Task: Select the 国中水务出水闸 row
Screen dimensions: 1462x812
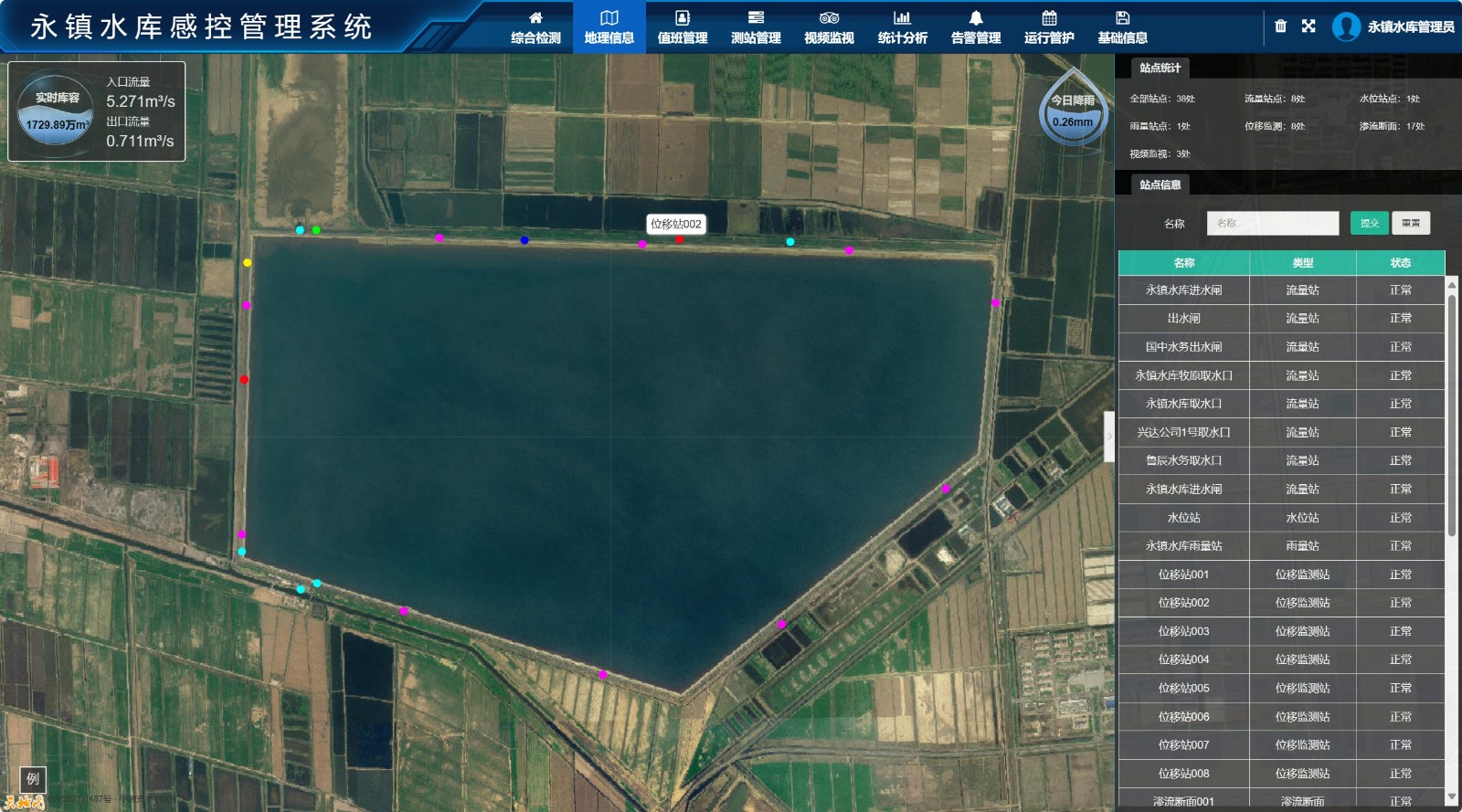Action: 1281,347
